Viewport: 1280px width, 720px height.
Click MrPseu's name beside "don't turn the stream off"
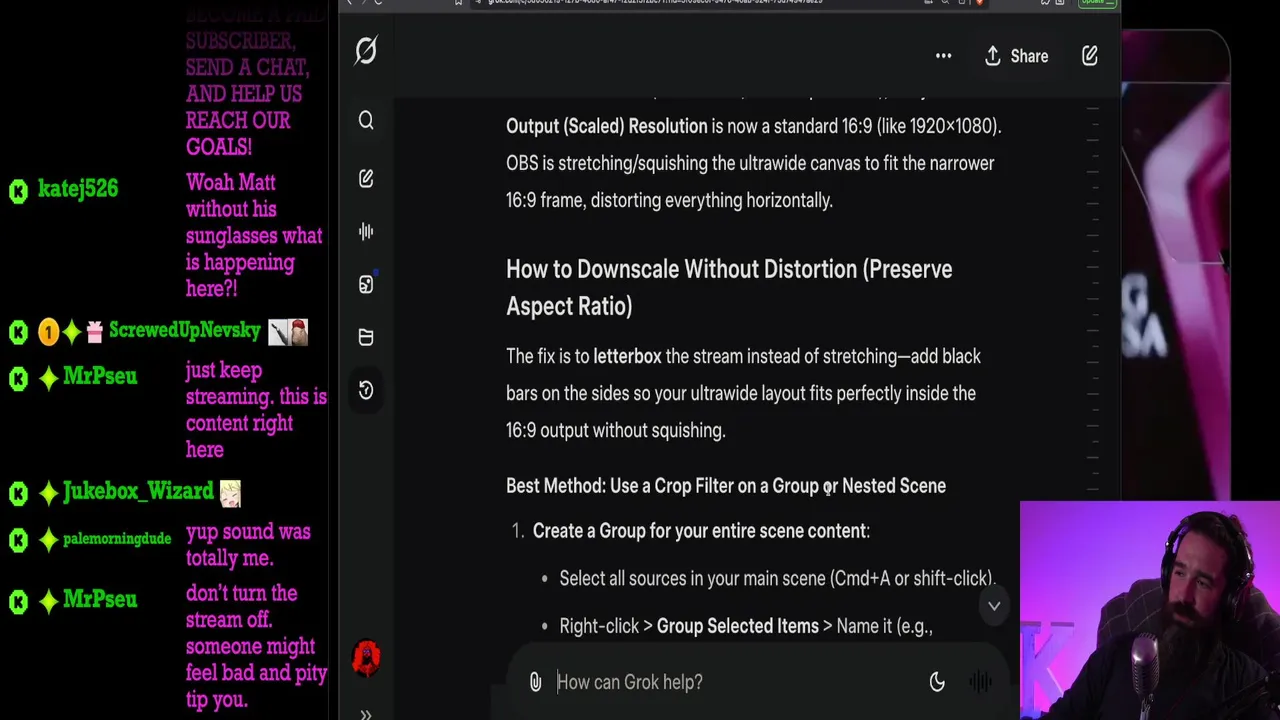[100, 600]
